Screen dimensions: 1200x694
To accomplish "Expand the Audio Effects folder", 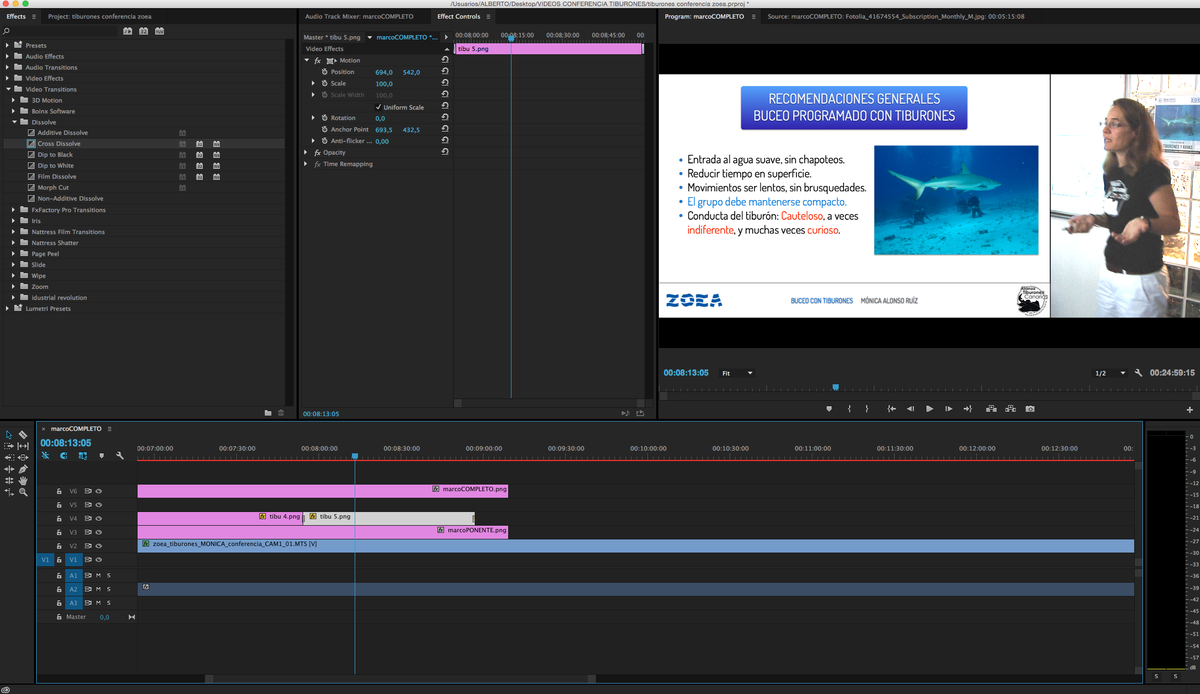I will click(x=7, y=57).
